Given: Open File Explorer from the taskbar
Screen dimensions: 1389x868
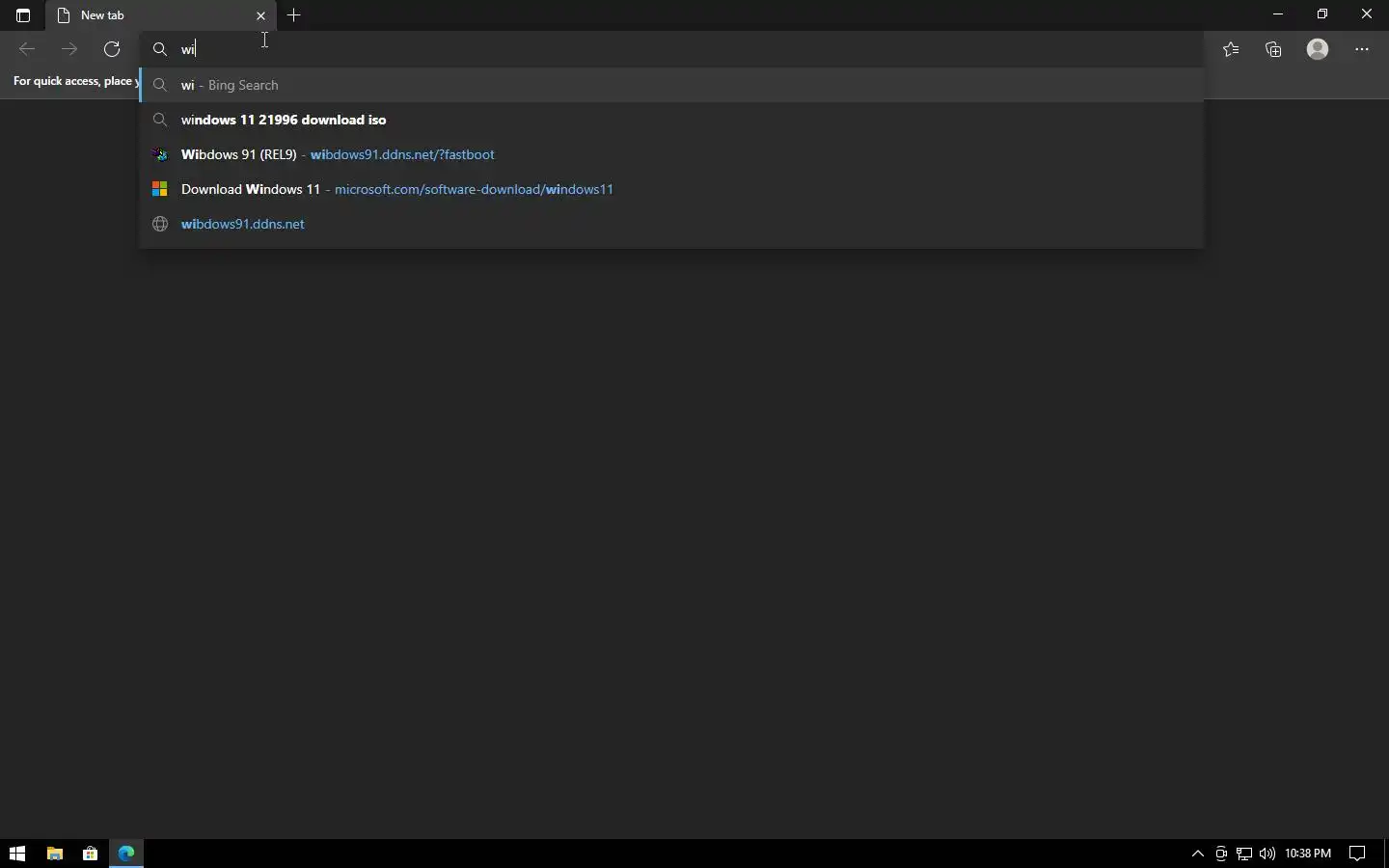Looking at the screenshot, I should [54, 854].
